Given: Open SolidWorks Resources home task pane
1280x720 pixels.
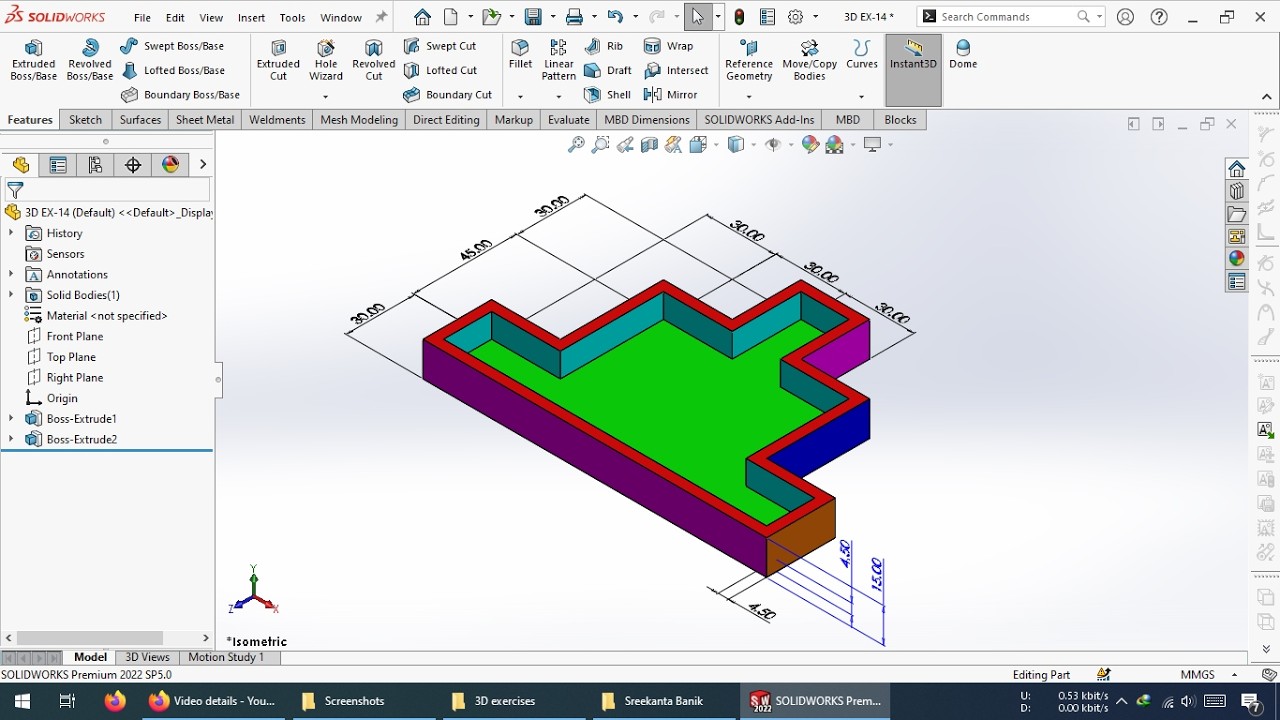Looking at the screenshot, I should 1237,168.
